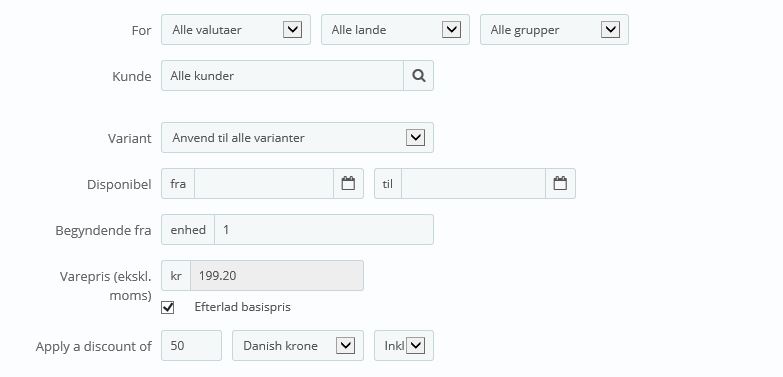This screenshot has height=377, width=783.
Task: Click the 'til' available date field
Action: click(473, 184)
